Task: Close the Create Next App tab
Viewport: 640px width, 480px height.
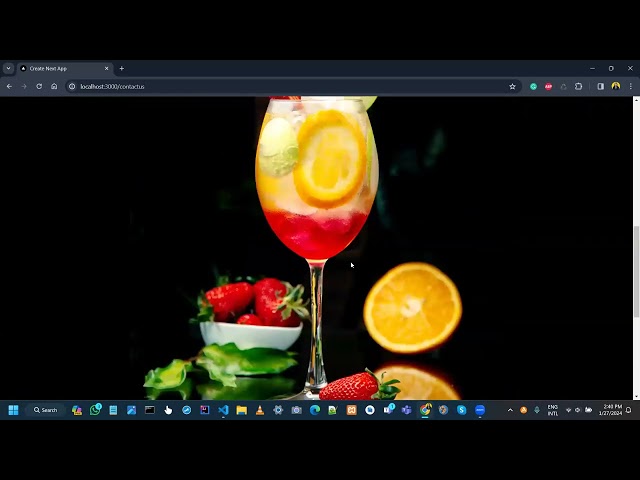Action: pyautogui.click(x=107, y=69)
